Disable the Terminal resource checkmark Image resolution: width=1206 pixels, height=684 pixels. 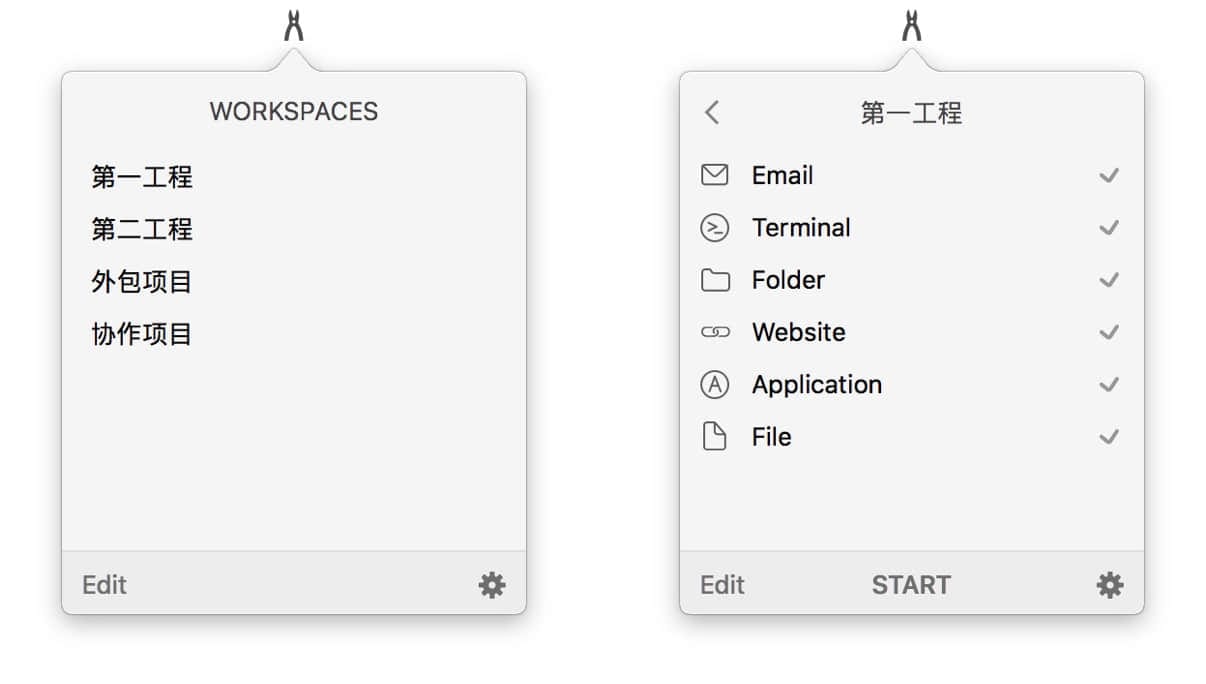(x=1109, y=228)
